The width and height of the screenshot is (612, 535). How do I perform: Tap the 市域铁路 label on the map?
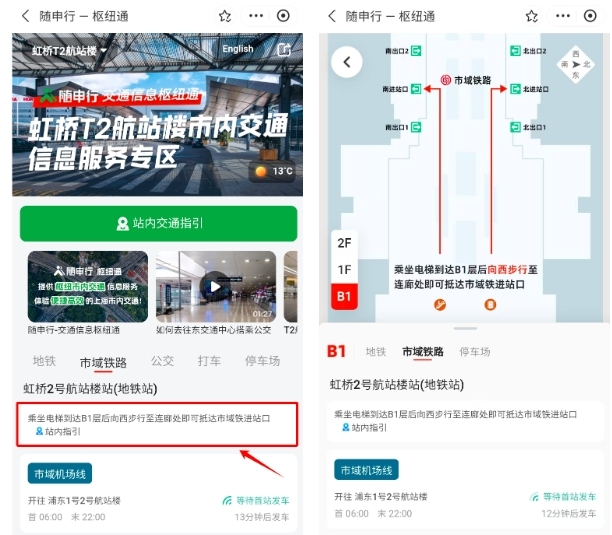[x=466, y=80]
